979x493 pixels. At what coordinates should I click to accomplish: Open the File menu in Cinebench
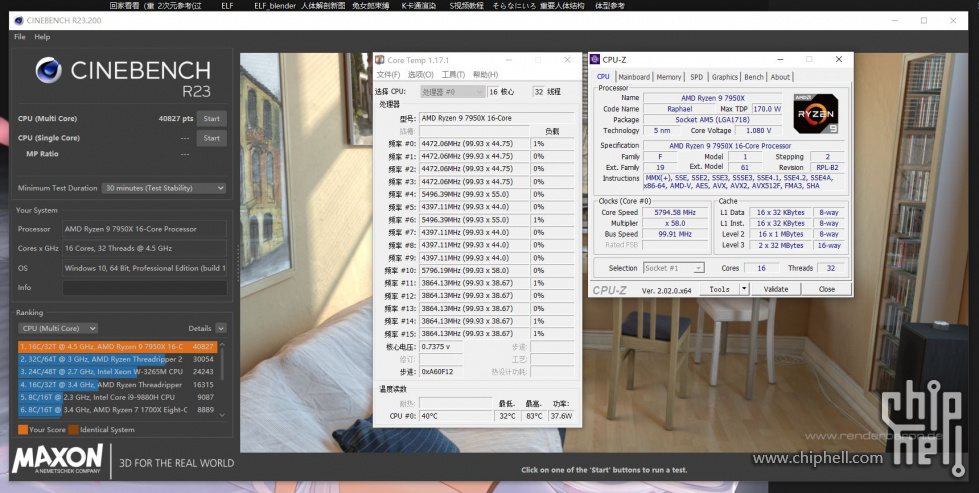click(20, 37)
